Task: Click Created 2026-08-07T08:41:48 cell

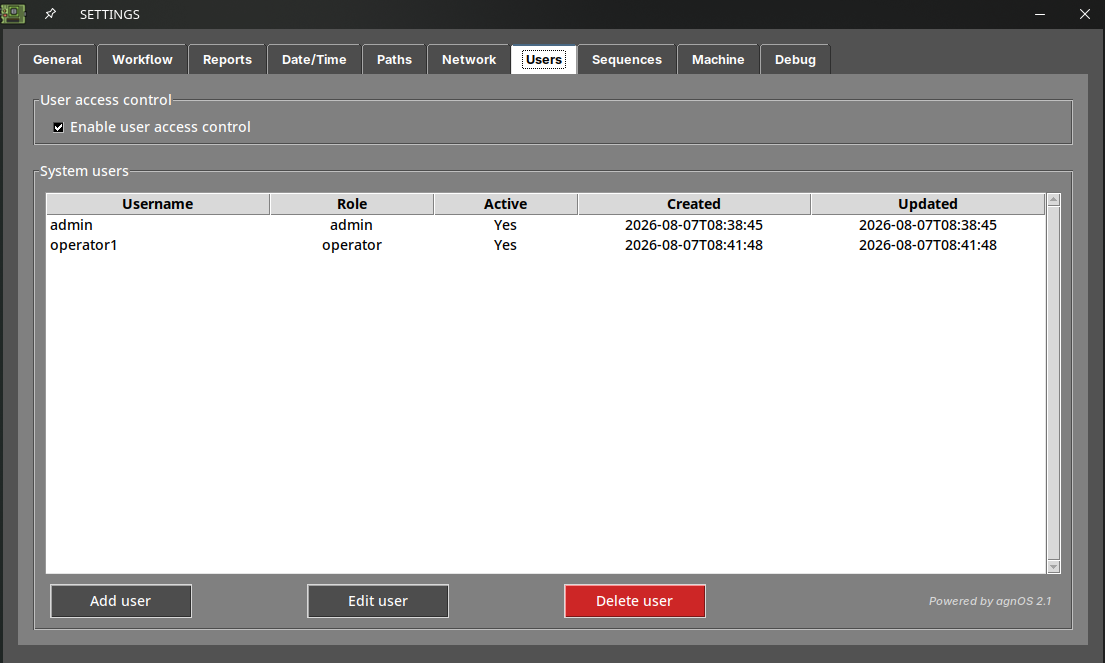Action: (x=694, y=245)
